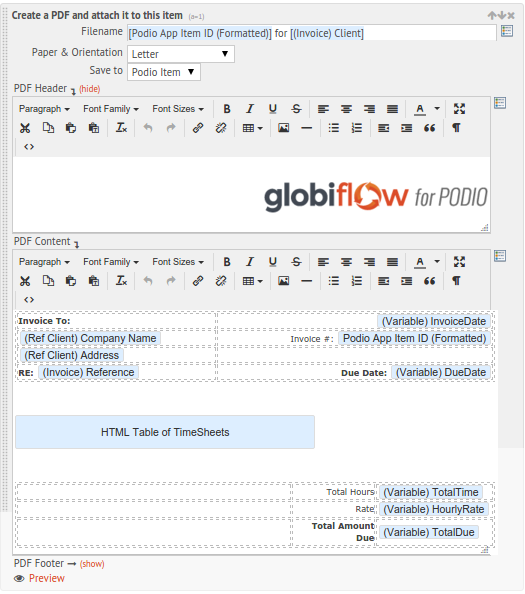Toggle Italic in PDF Header toolbar
The image size is (525, 594).
250,109
